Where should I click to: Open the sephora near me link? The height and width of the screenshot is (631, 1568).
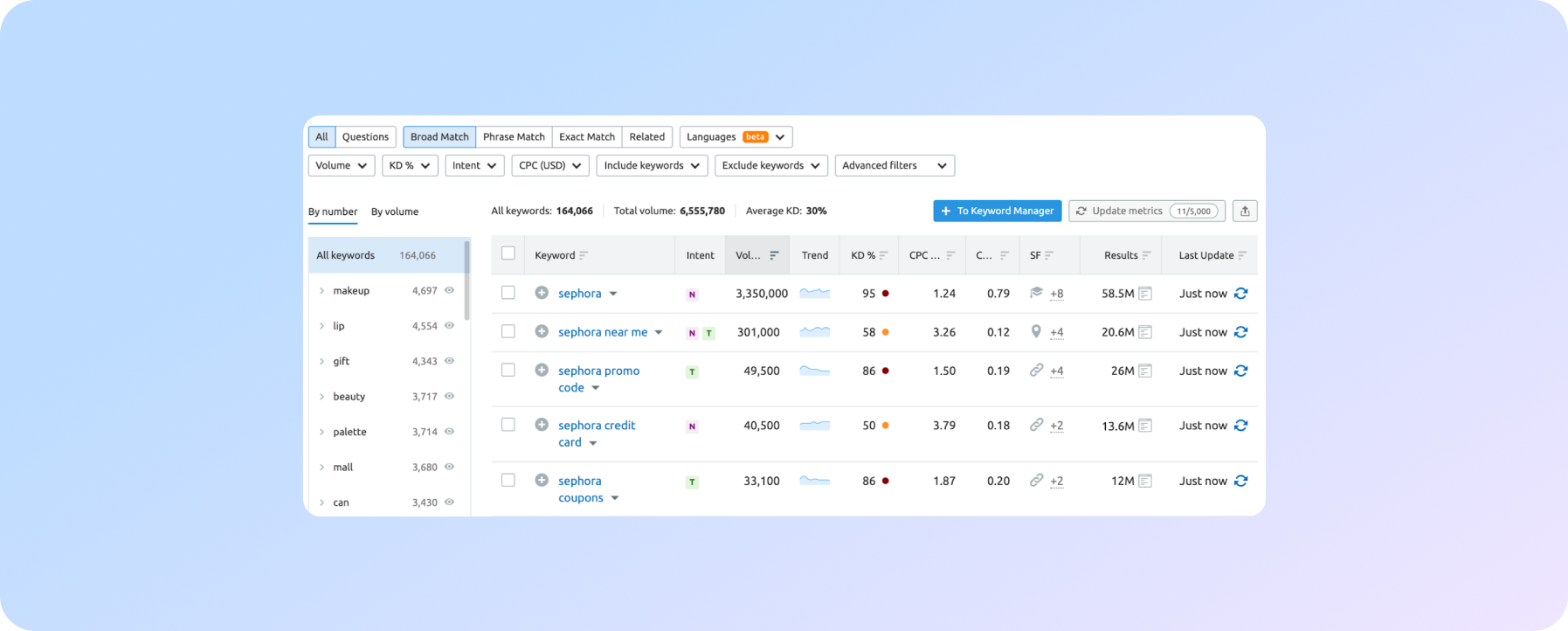coord(603,332)
